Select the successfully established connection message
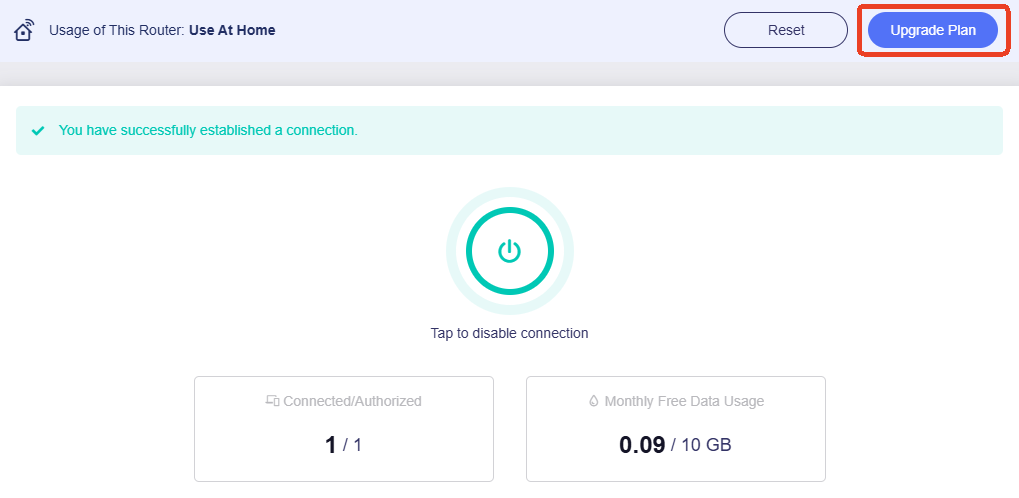 (208, 131)
